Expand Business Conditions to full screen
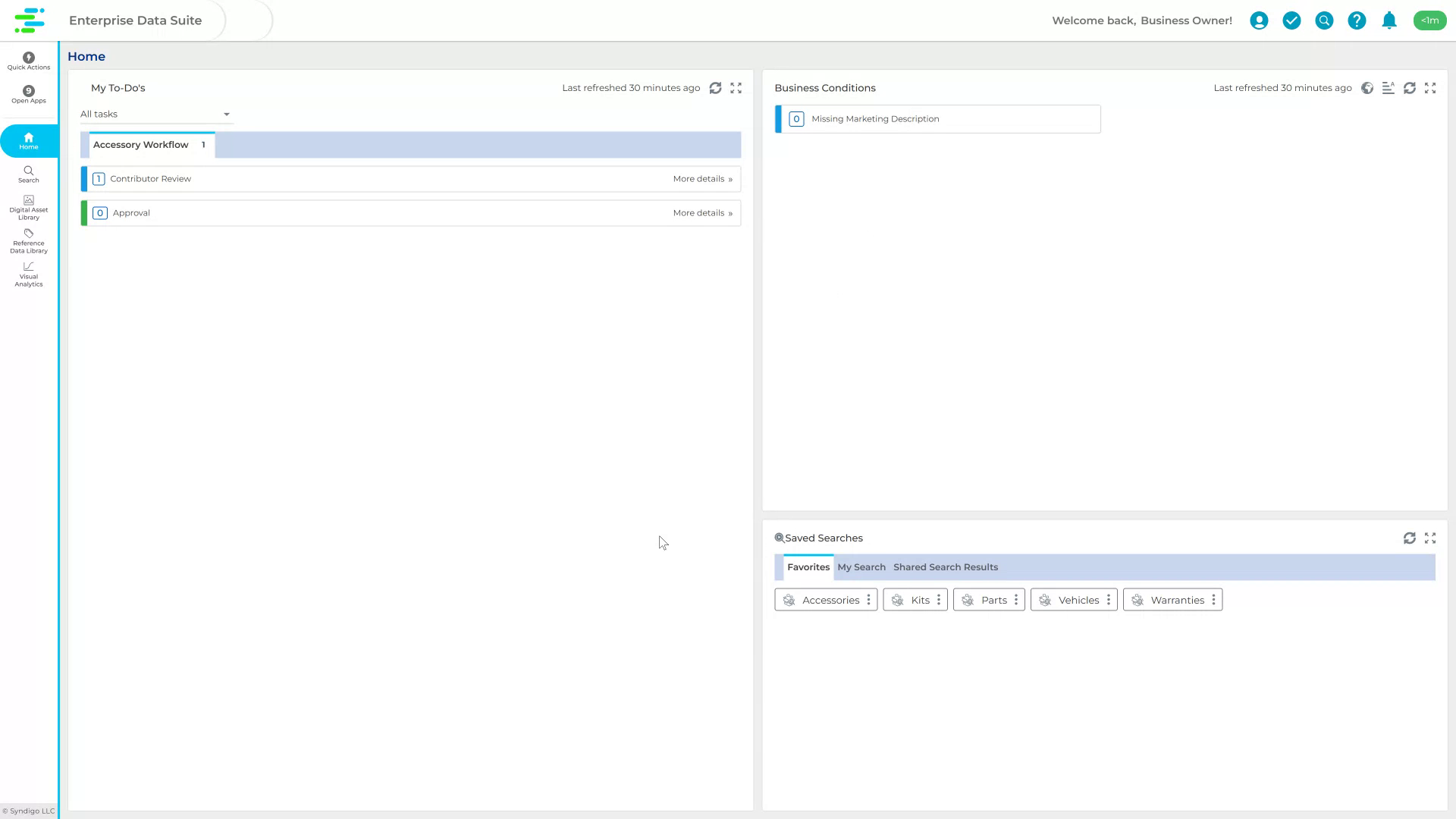This screenshot has width=1456, height=819. coord(1431,88)
